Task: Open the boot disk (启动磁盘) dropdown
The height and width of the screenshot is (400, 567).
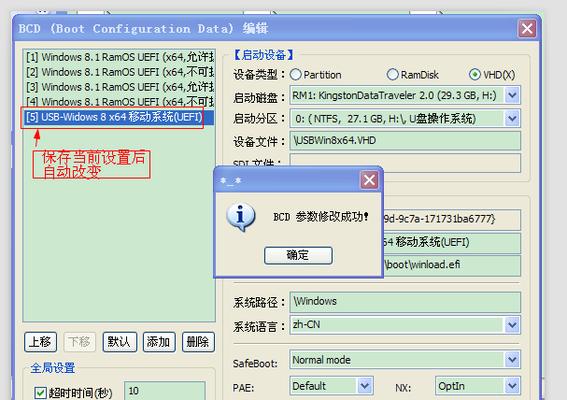Action: coord(512,95)
